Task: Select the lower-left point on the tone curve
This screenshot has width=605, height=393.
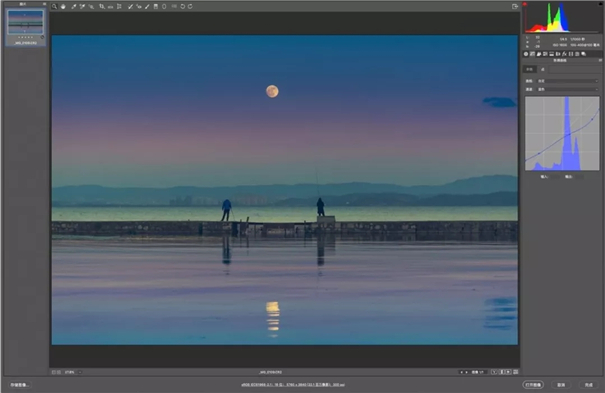Action: 539,153
